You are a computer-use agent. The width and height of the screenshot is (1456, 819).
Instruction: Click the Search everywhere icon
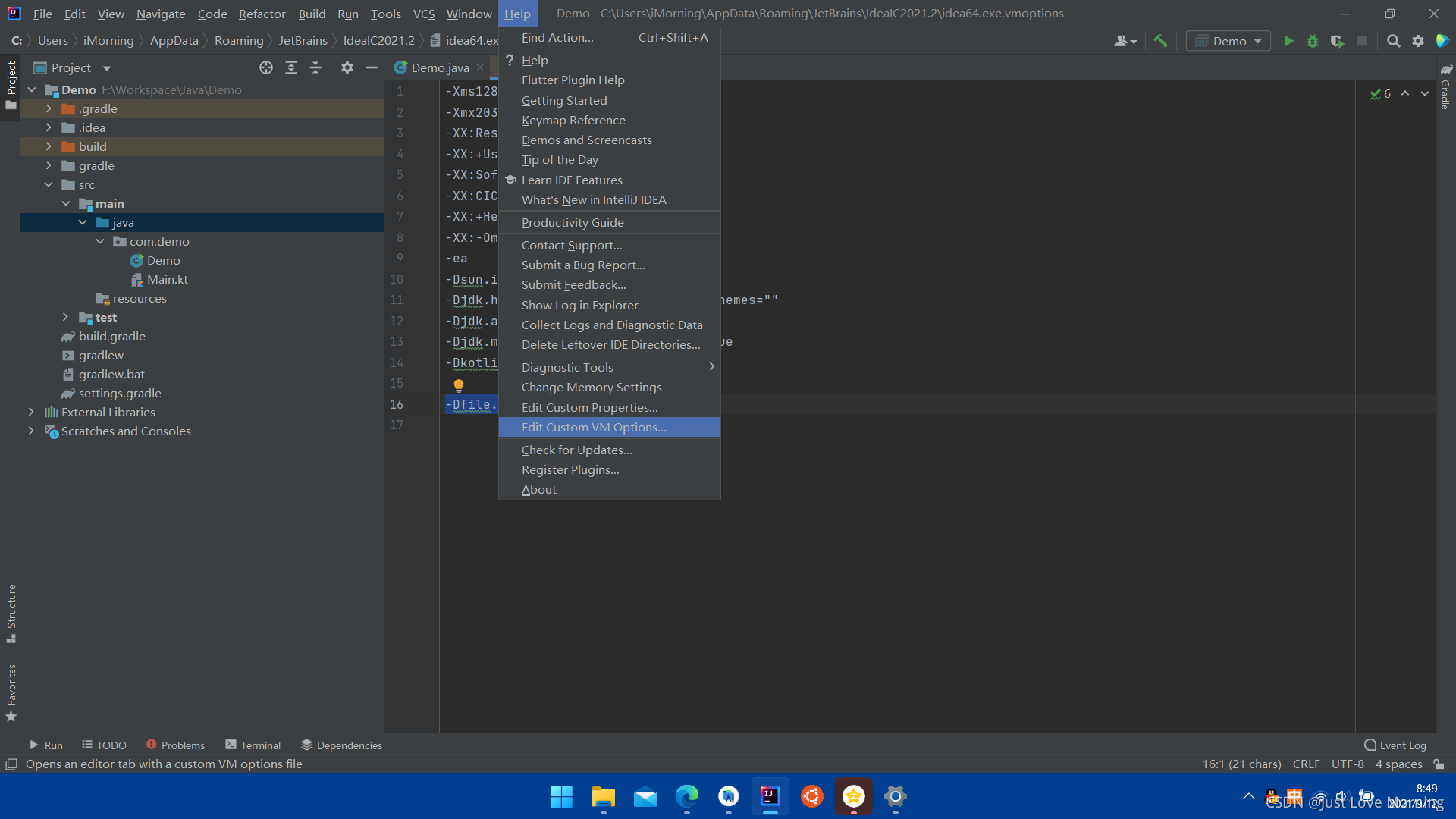(x=1392, y=41)
